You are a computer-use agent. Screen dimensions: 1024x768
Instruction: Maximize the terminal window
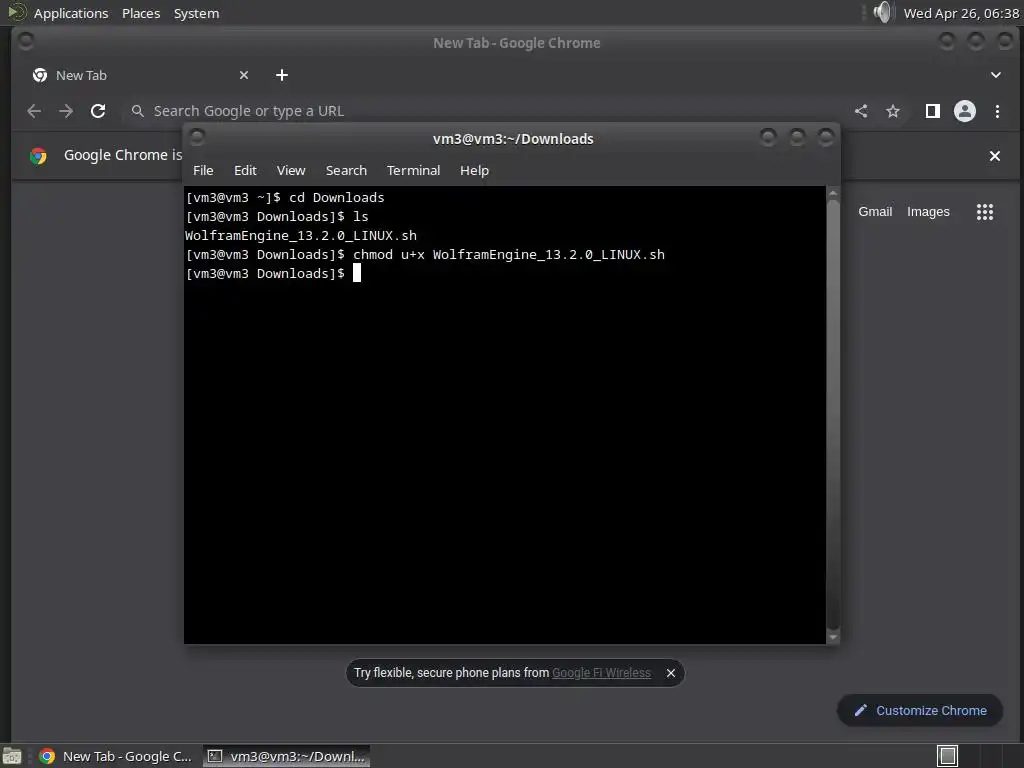(x=797, y=137)
